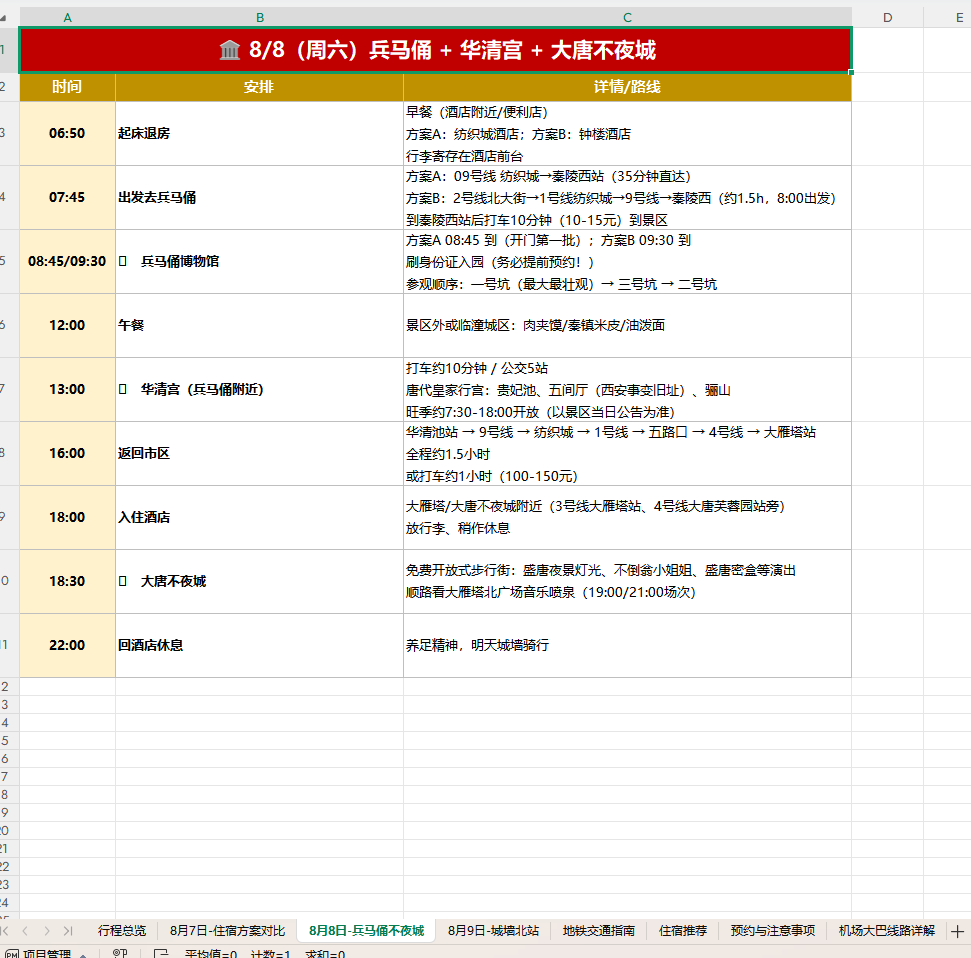
Task: Select the 方案A：09号线 纺织城→秦陵西站 details cell
Action: [627, 198]
